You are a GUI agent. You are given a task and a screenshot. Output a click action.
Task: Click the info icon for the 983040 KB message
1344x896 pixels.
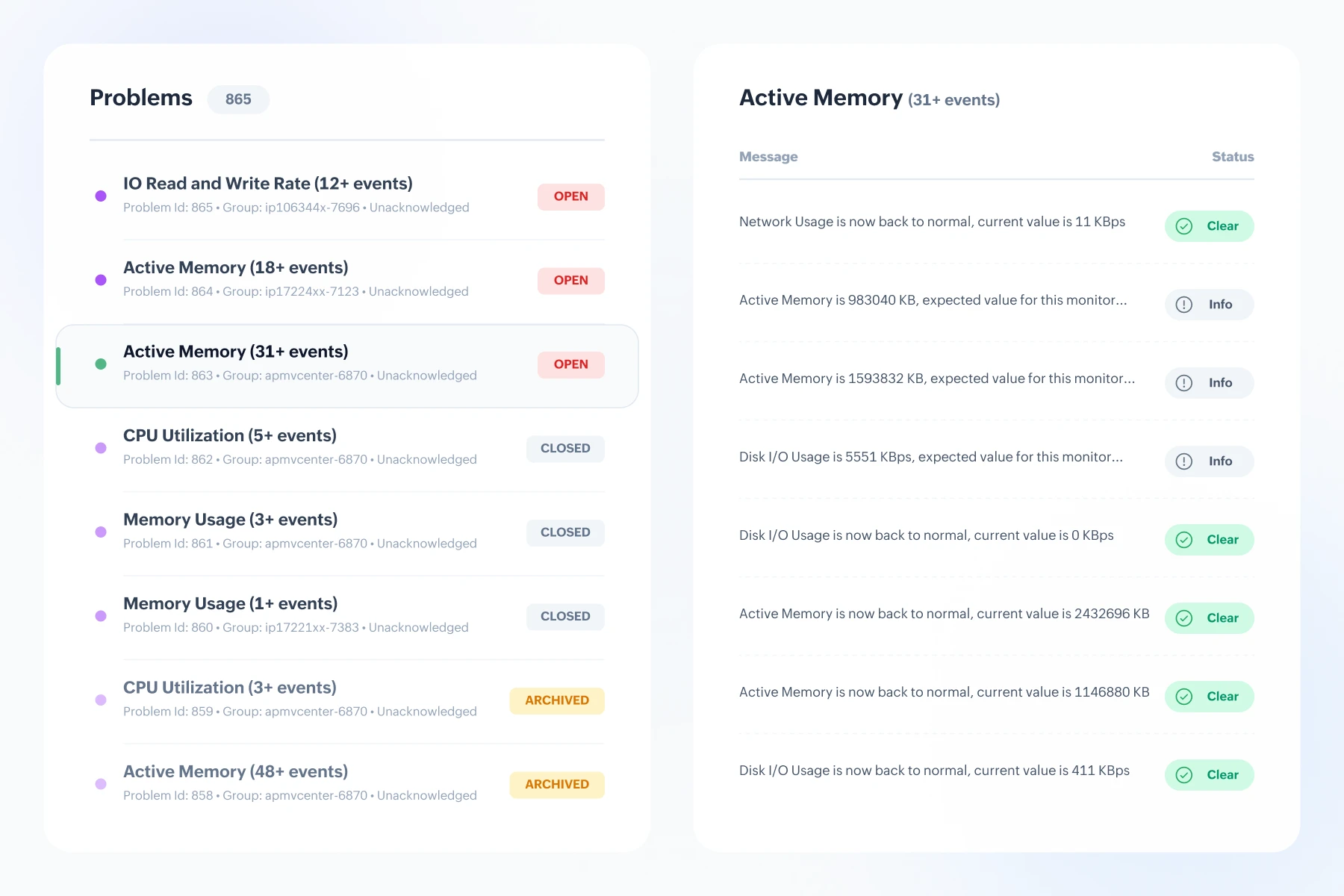(1184, 305)
